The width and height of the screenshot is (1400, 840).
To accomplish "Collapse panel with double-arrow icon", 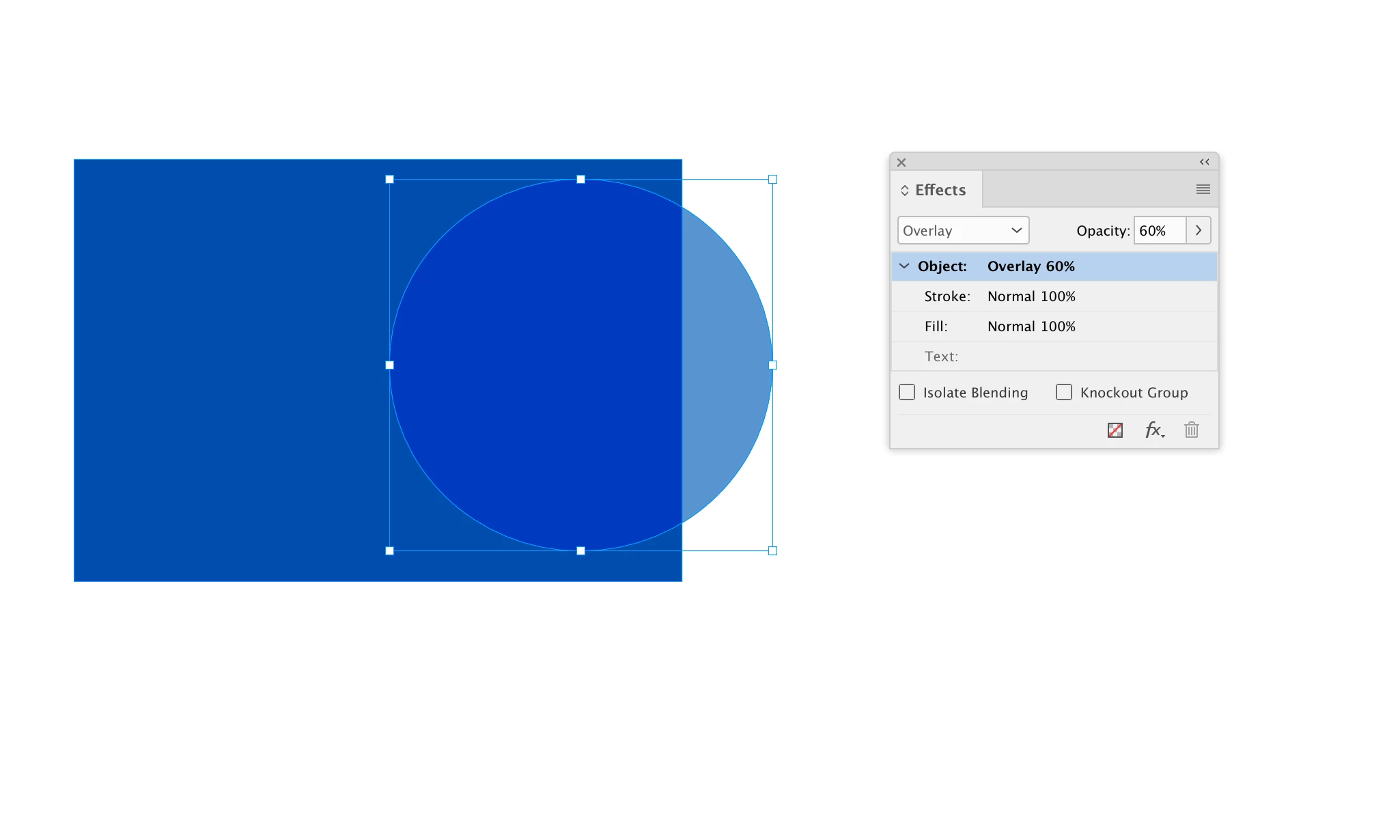I will 1204,162.
